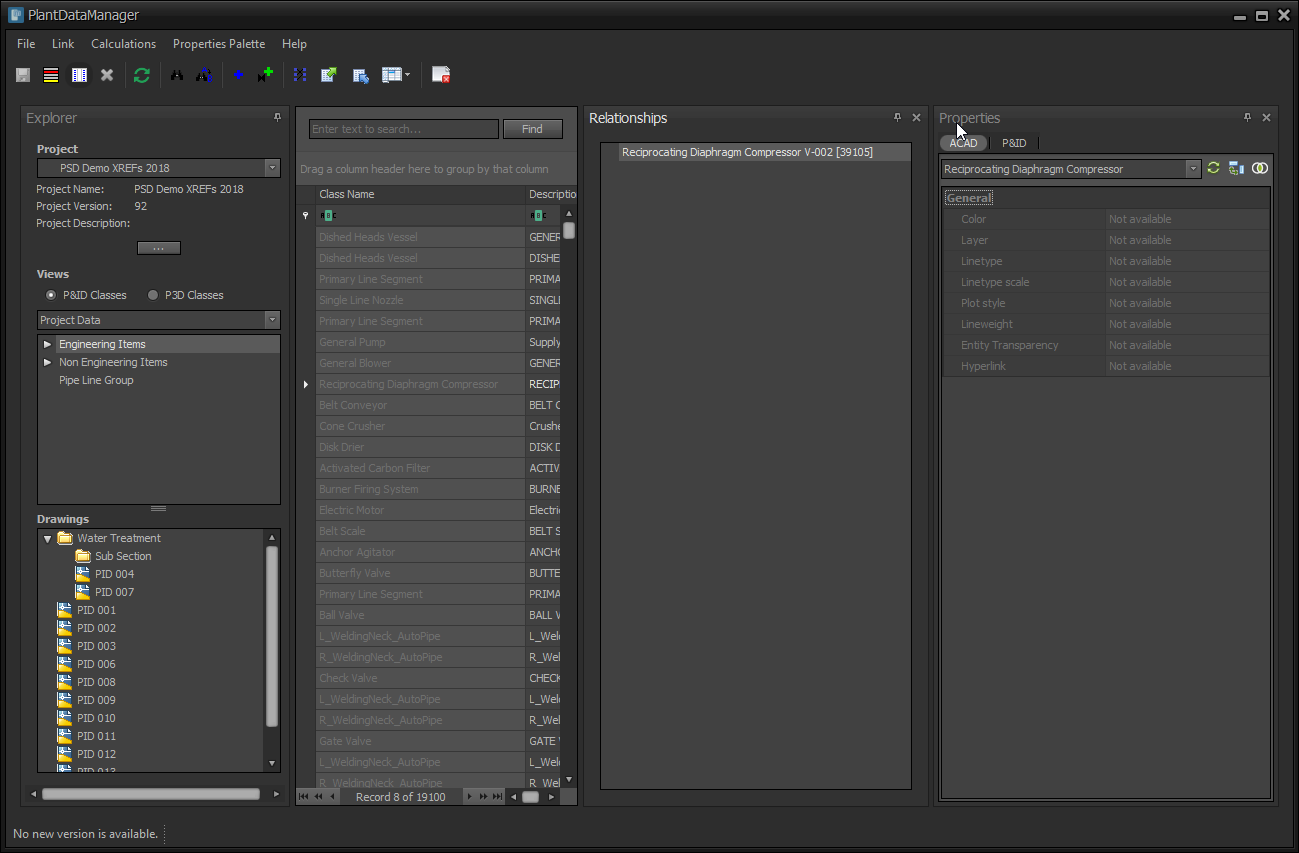The height and width of the screenshot is (853, 1299).
Task: Click the green Refresh toolbar icon
Action: [x=142, y=75]
